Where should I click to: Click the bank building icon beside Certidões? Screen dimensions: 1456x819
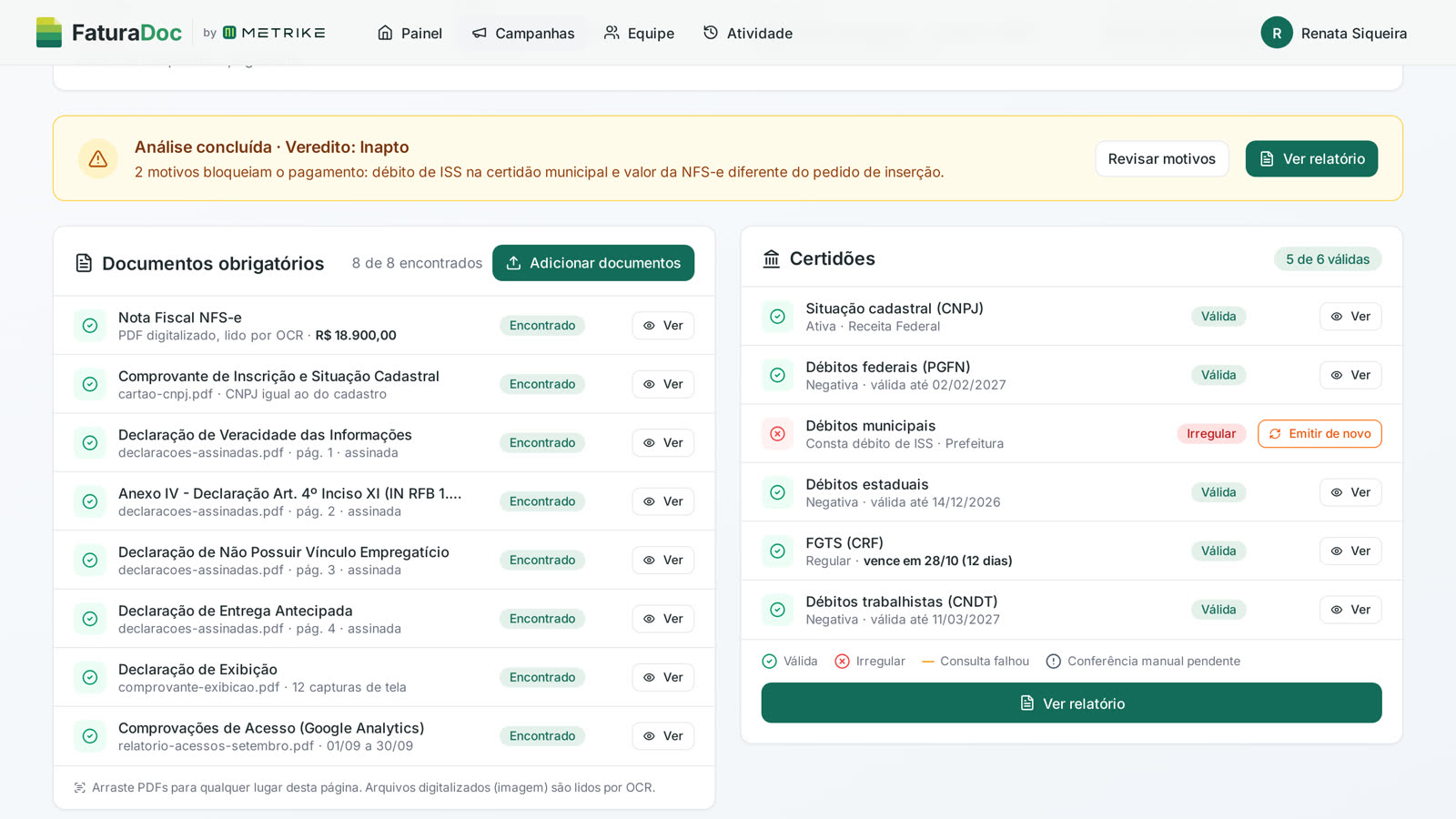772,259
